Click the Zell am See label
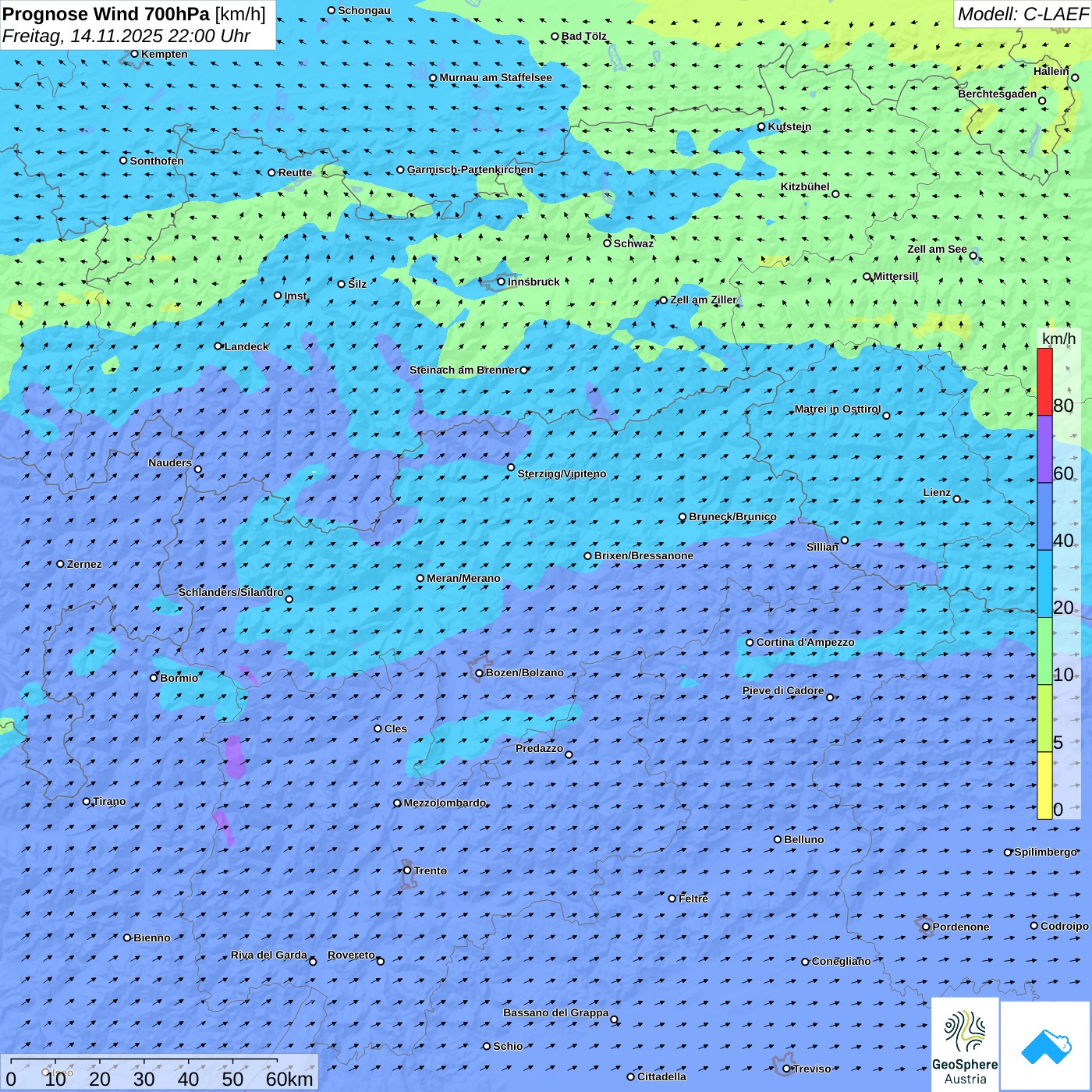The width and height of the screenshot is (1092, 1092). (x=937, y=249)
